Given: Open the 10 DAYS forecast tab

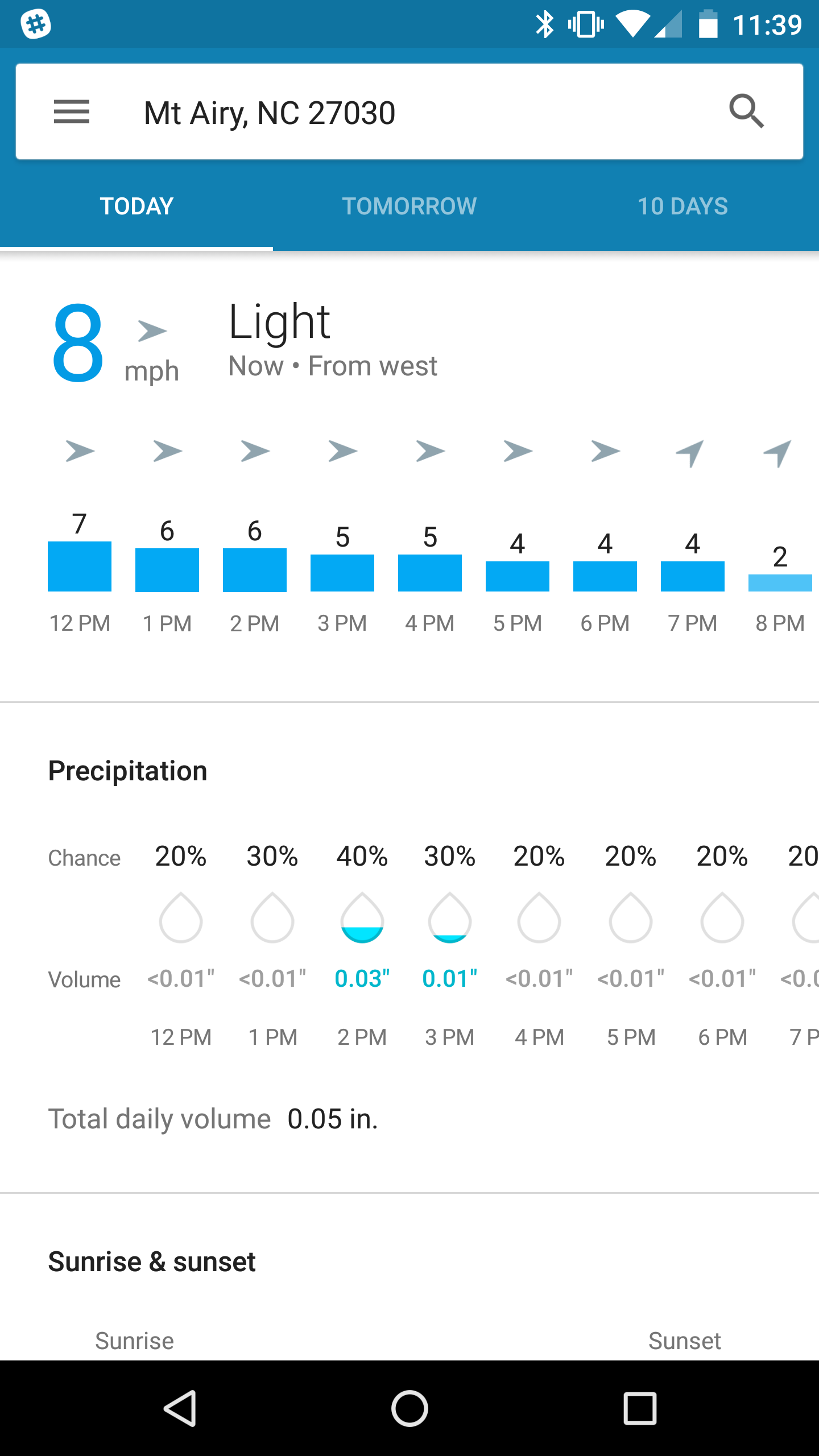Looking at the screenshot, I should click(682, 205).
